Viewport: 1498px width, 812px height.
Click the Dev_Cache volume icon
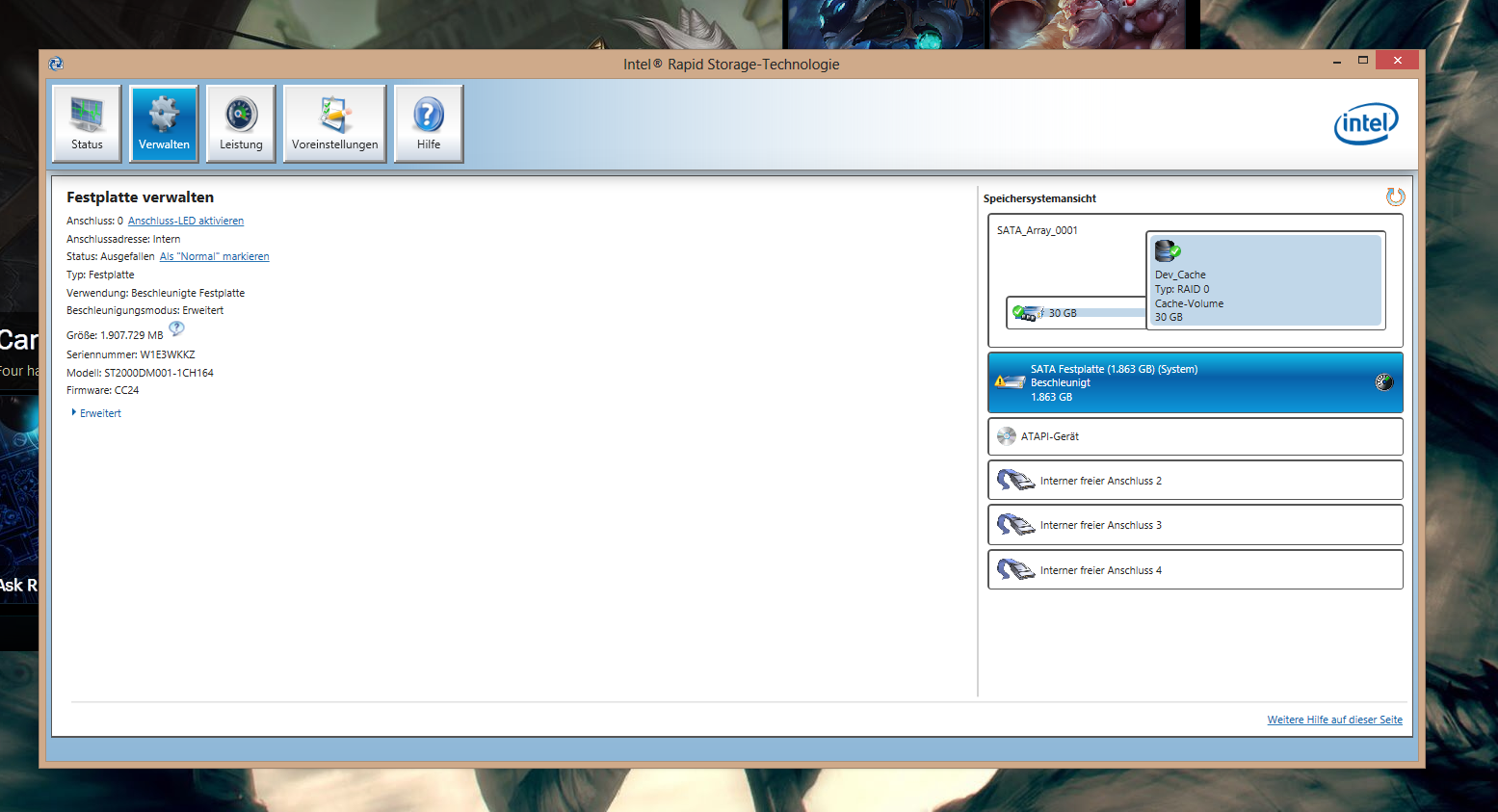tap(1168, 251)
